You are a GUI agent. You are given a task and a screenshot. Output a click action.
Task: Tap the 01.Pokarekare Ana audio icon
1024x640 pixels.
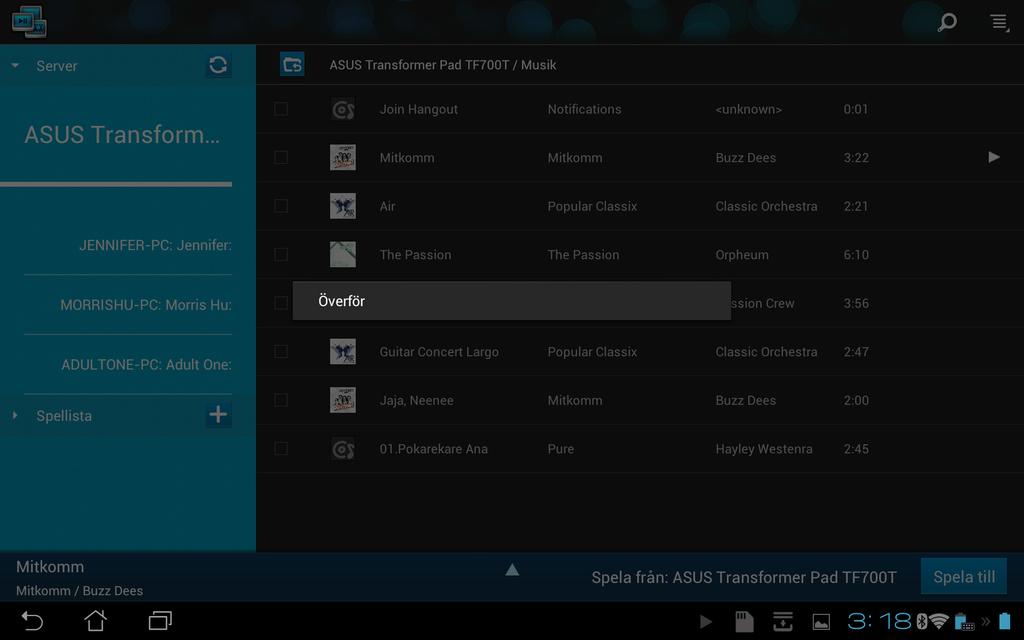point(343,449)
